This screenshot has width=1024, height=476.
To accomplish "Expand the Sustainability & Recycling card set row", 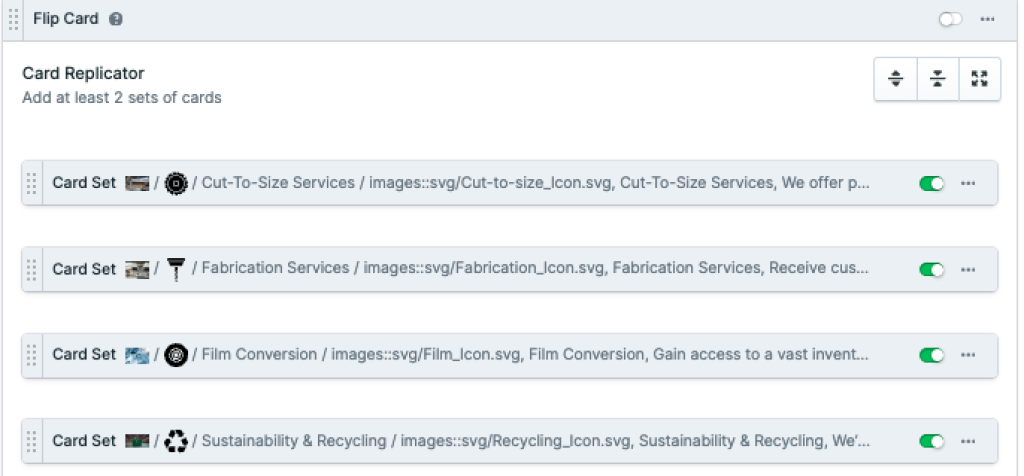I will (x=500, y=441).
